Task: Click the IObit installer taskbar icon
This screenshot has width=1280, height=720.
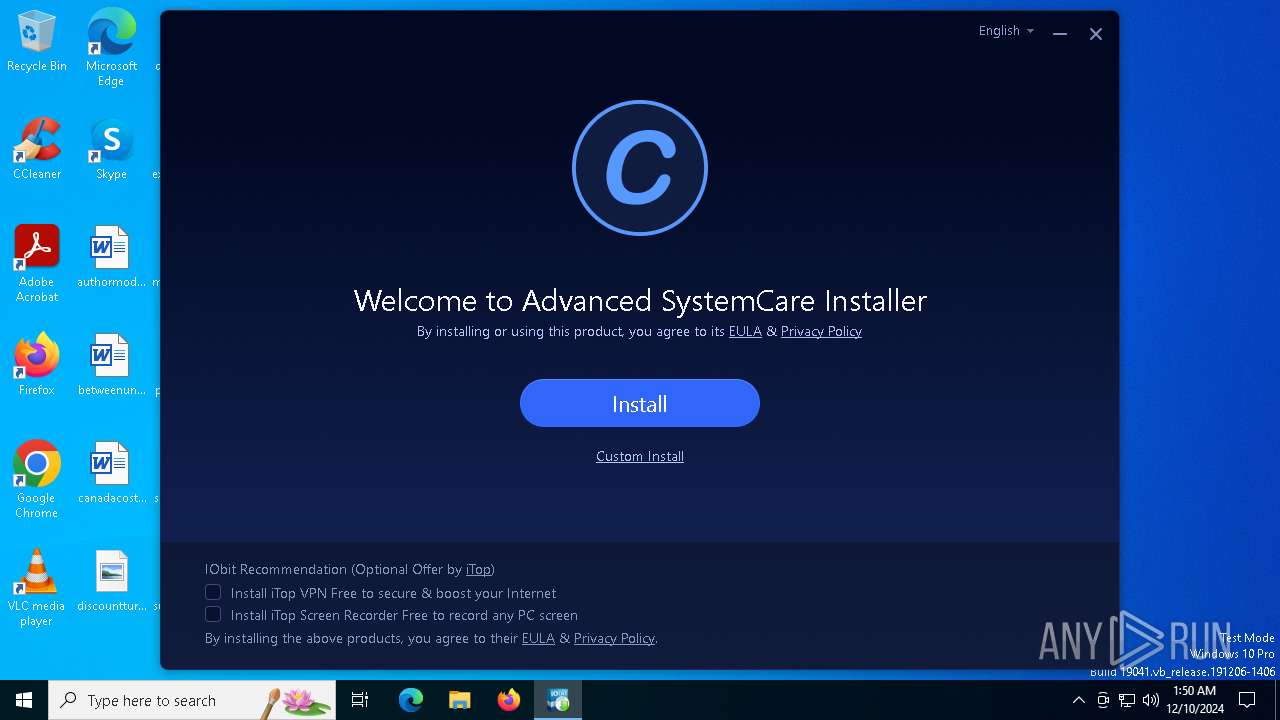Action: (x=557, y=700)
